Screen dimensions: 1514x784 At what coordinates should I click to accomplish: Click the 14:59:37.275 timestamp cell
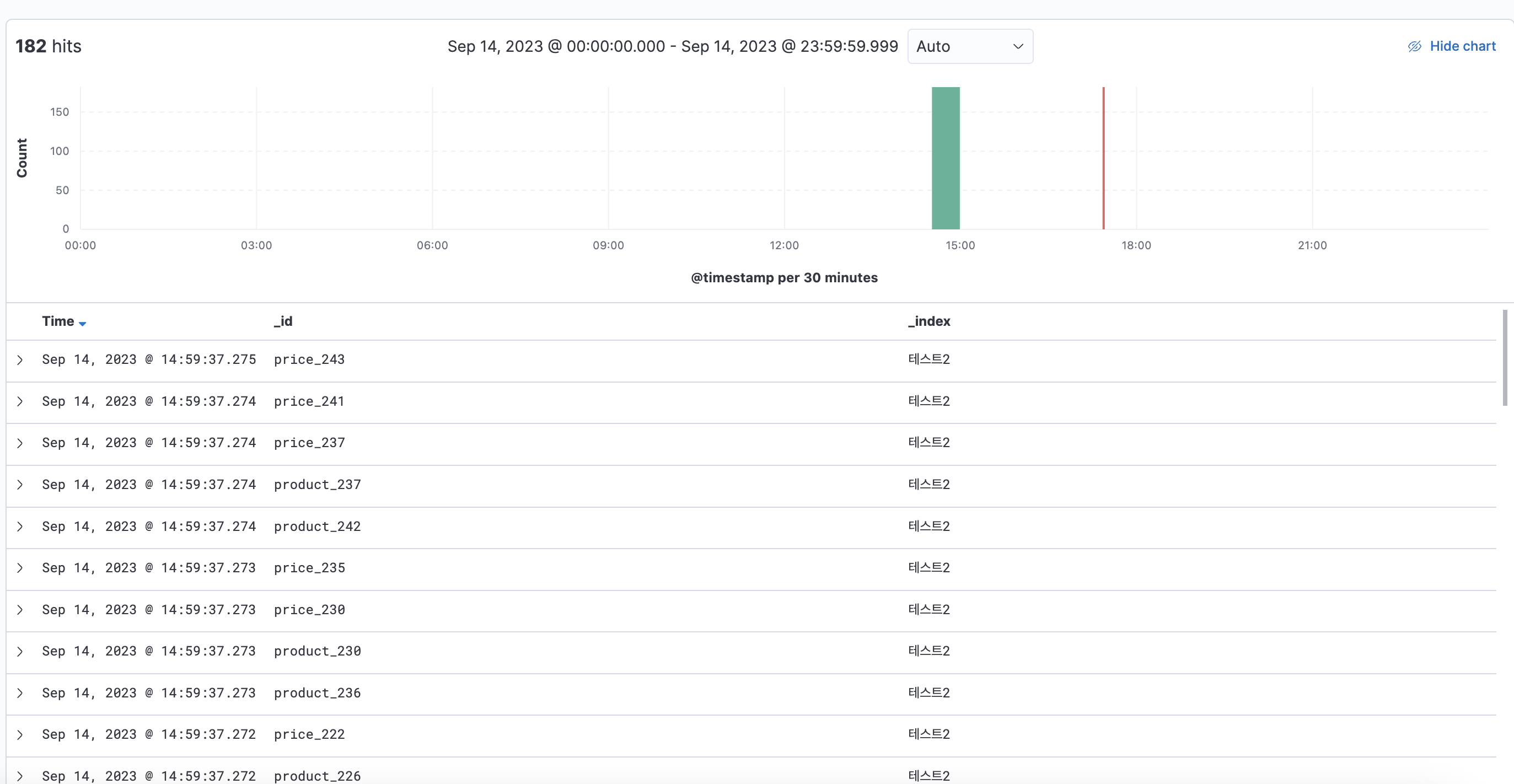(x=149, y=359)
